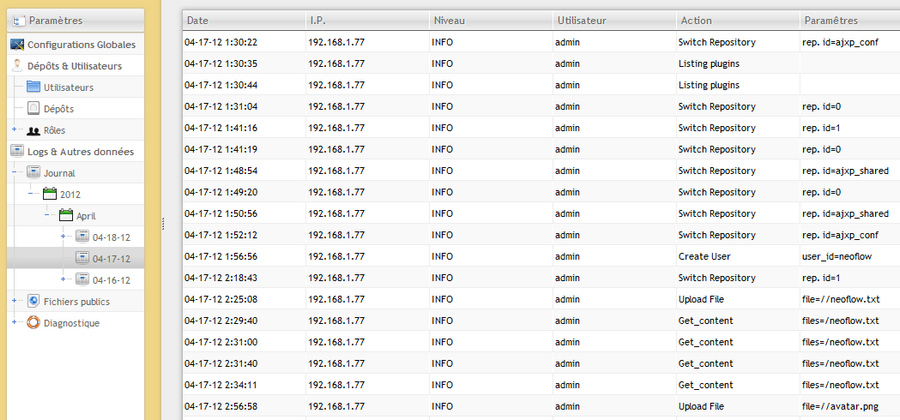Collapse the Journal tree node
This screenshot has height=420, width=900.
click(x=14, y=173)
